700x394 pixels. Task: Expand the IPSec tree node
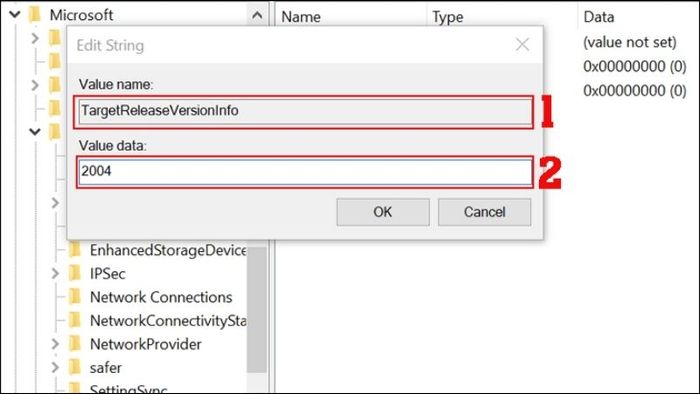55,273
